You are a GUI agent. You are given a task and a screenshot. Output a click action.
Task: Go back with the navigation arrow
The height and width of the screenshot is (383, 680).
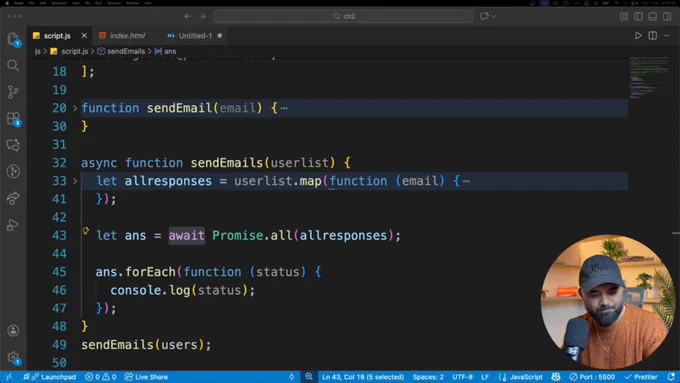[187, 16]
